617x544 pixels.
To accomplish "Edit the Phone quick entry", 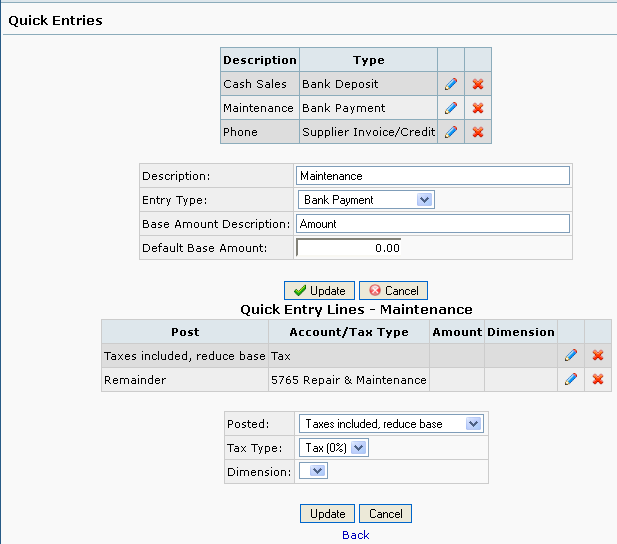I will pyautogui.click(x=451, y=132).
